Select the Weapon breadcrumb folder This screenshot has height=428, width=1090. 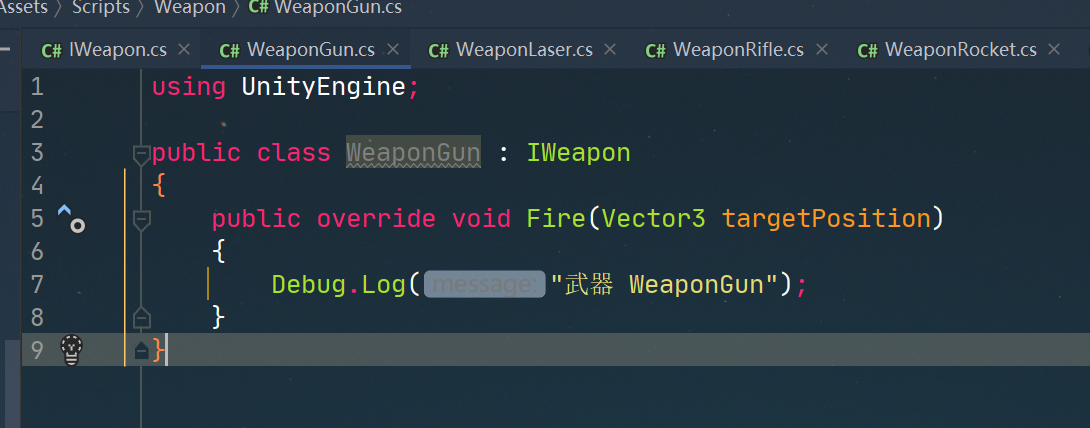pyautogui.click(x=190, y=8)
